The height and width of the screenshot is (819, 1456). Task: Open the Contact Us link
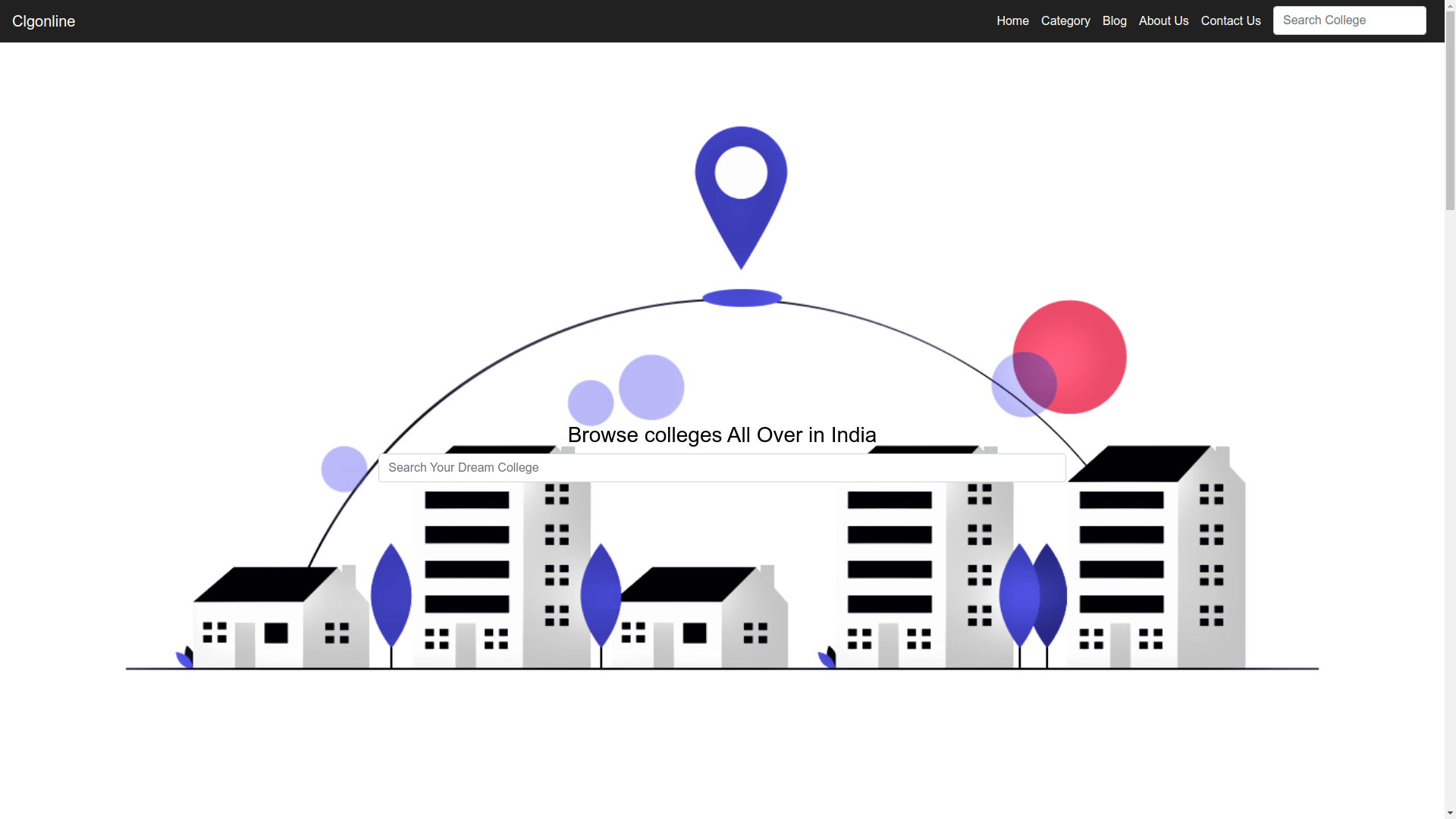pos(1230,21)
